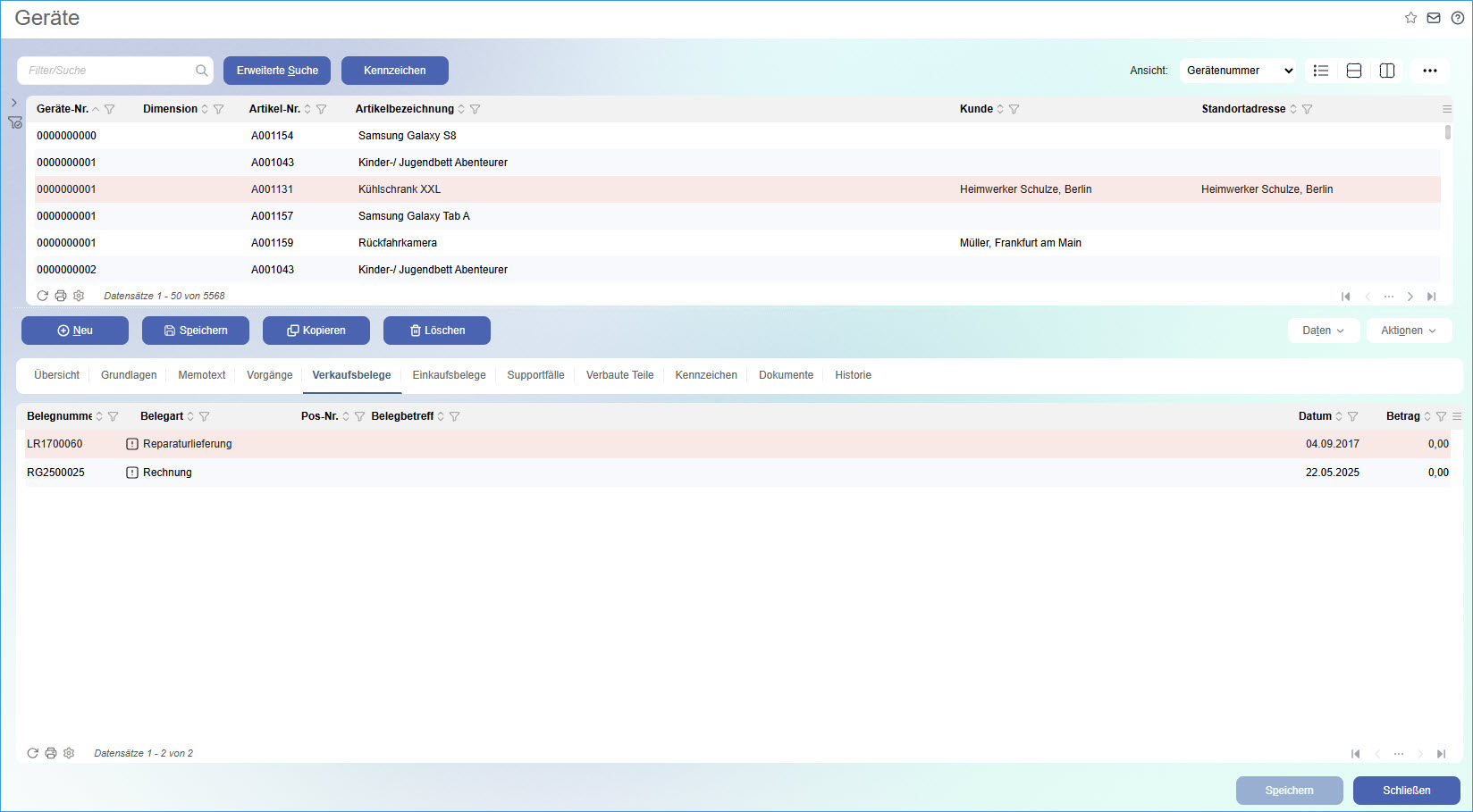
Task: Toggle sort on Datum column
Action: pyautogui.click(x=1339, y=416)
